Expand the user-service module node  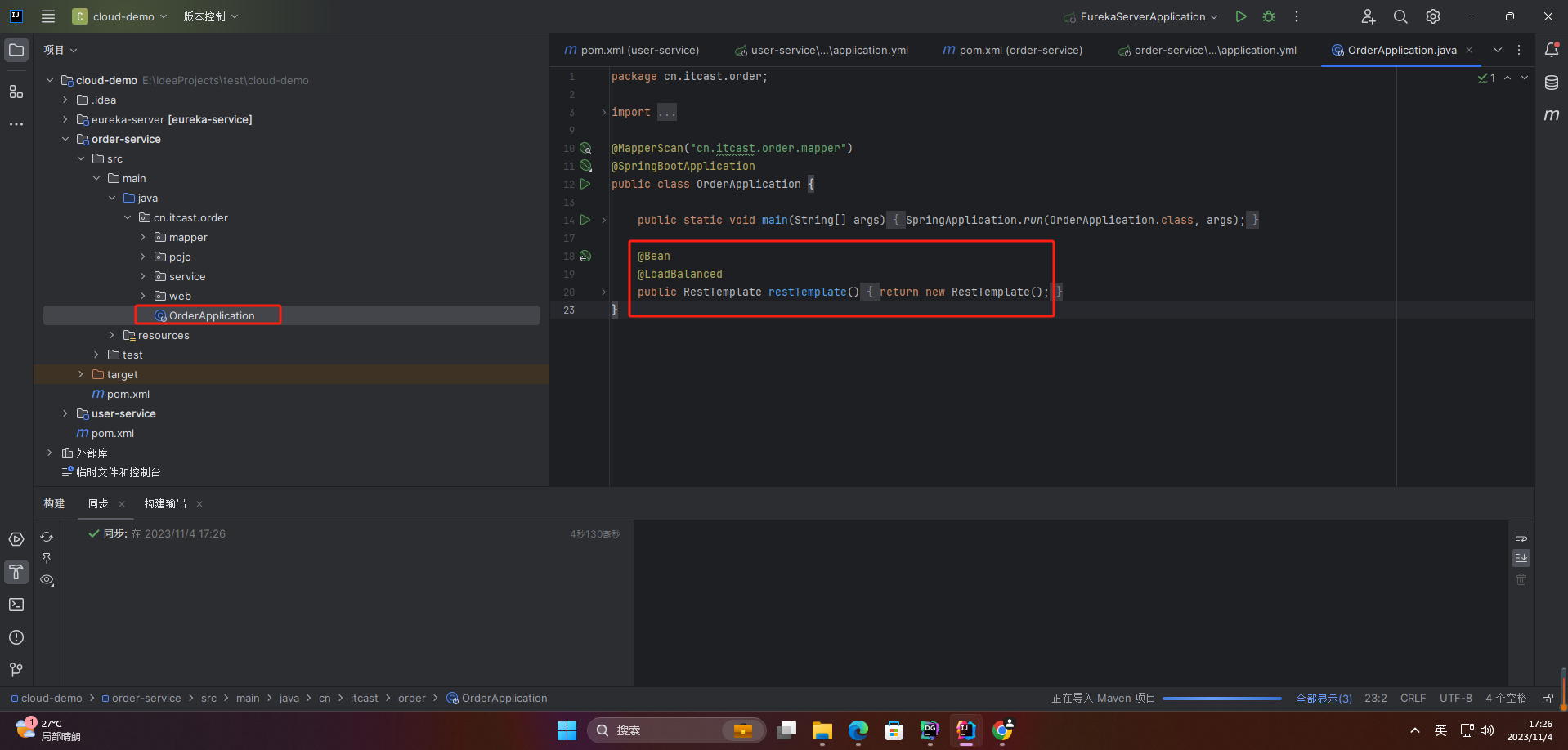click(65, 413)
